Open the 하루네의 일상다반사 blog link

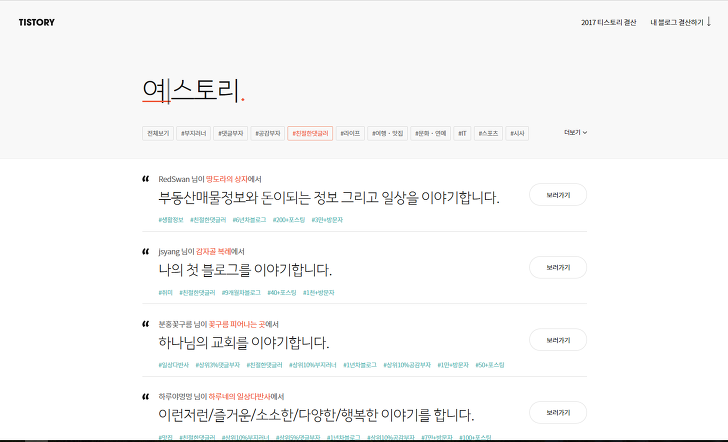(x=239, y=396)
